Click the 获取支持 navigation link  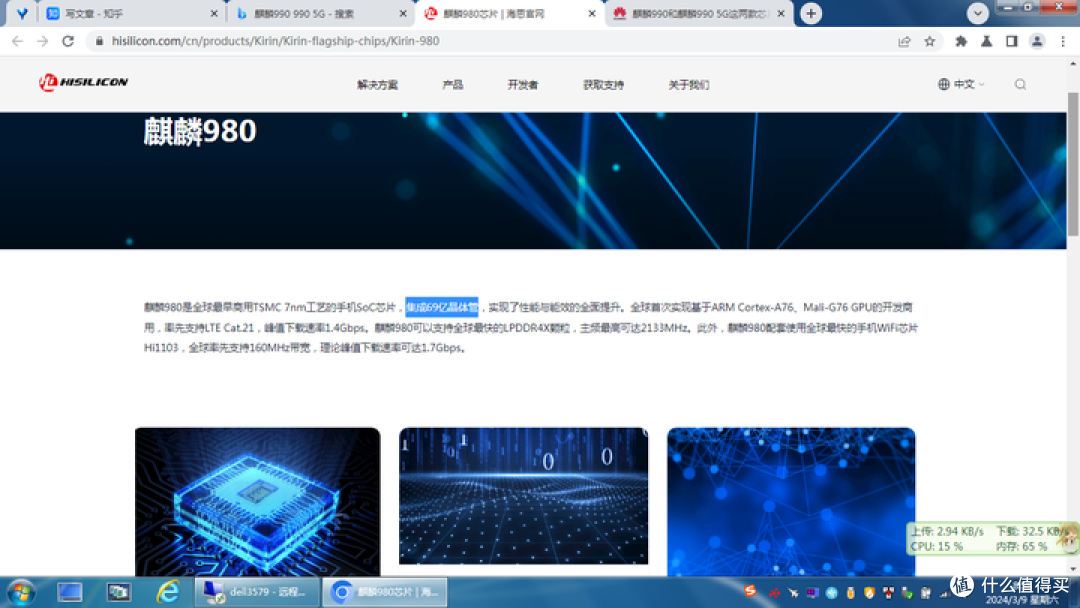[607, 85]
